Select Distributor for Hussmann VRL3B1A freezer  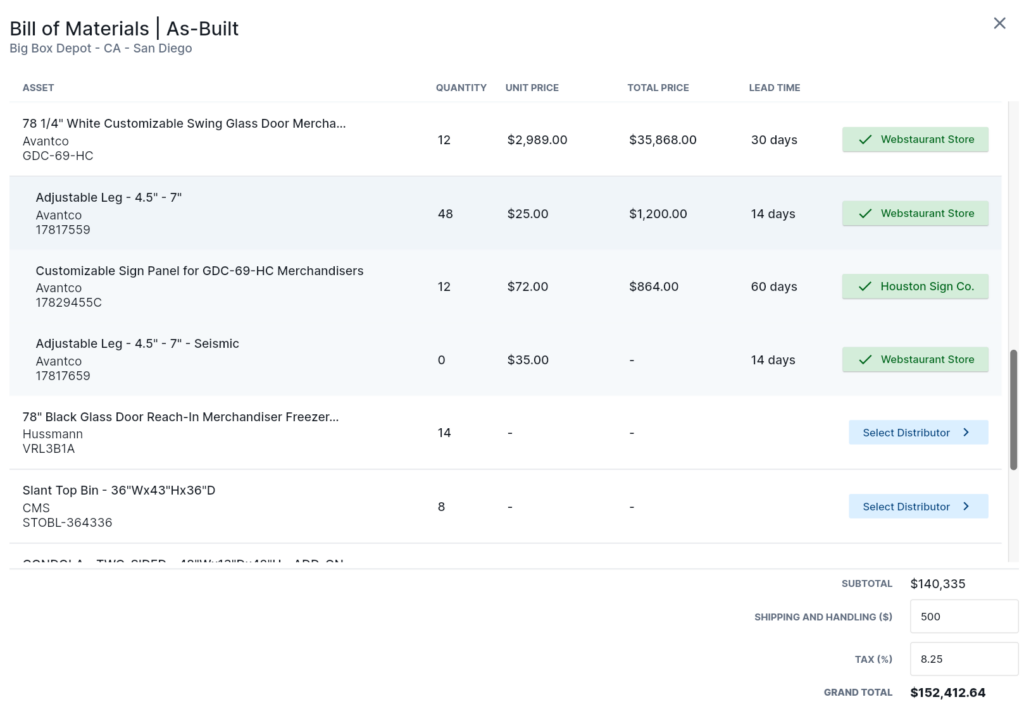pyautogui.click(x=915, y=433)
